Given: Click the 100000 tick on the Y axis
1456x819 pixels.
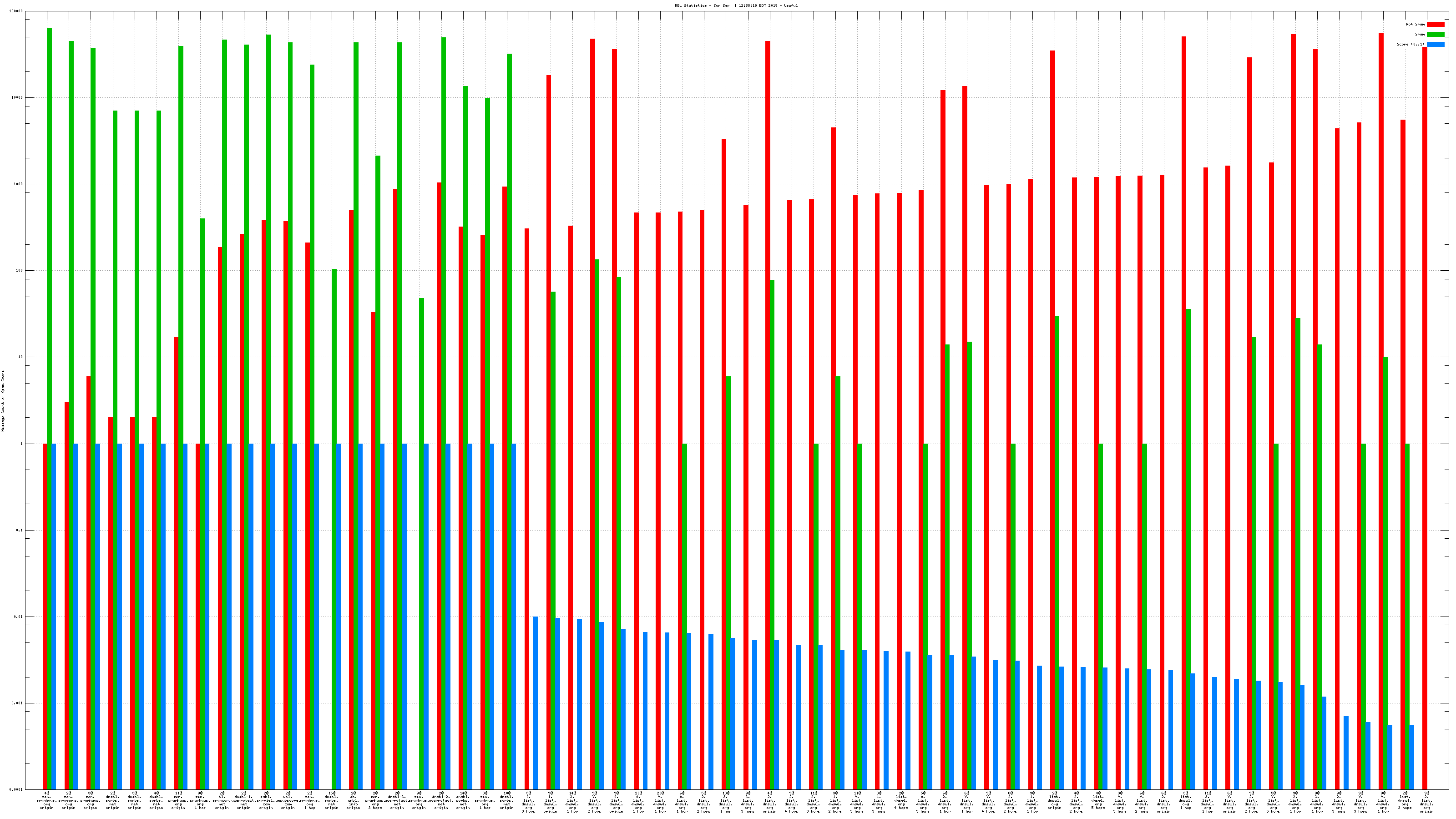Looking at the screenshot, I should [x=17, y=11].
